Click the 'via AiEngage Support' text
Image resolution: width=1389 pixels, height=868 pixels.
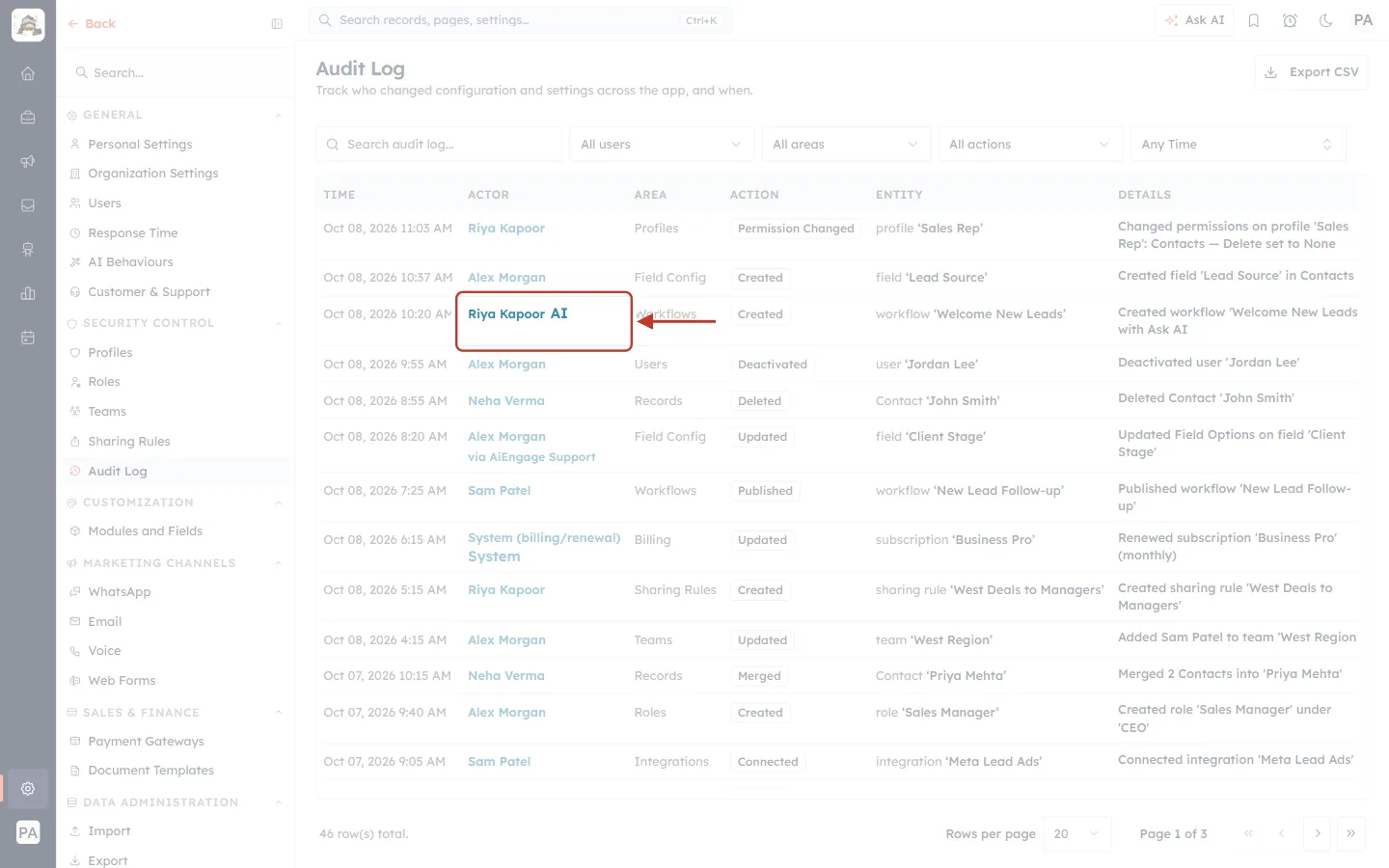[x=531, y=457]
